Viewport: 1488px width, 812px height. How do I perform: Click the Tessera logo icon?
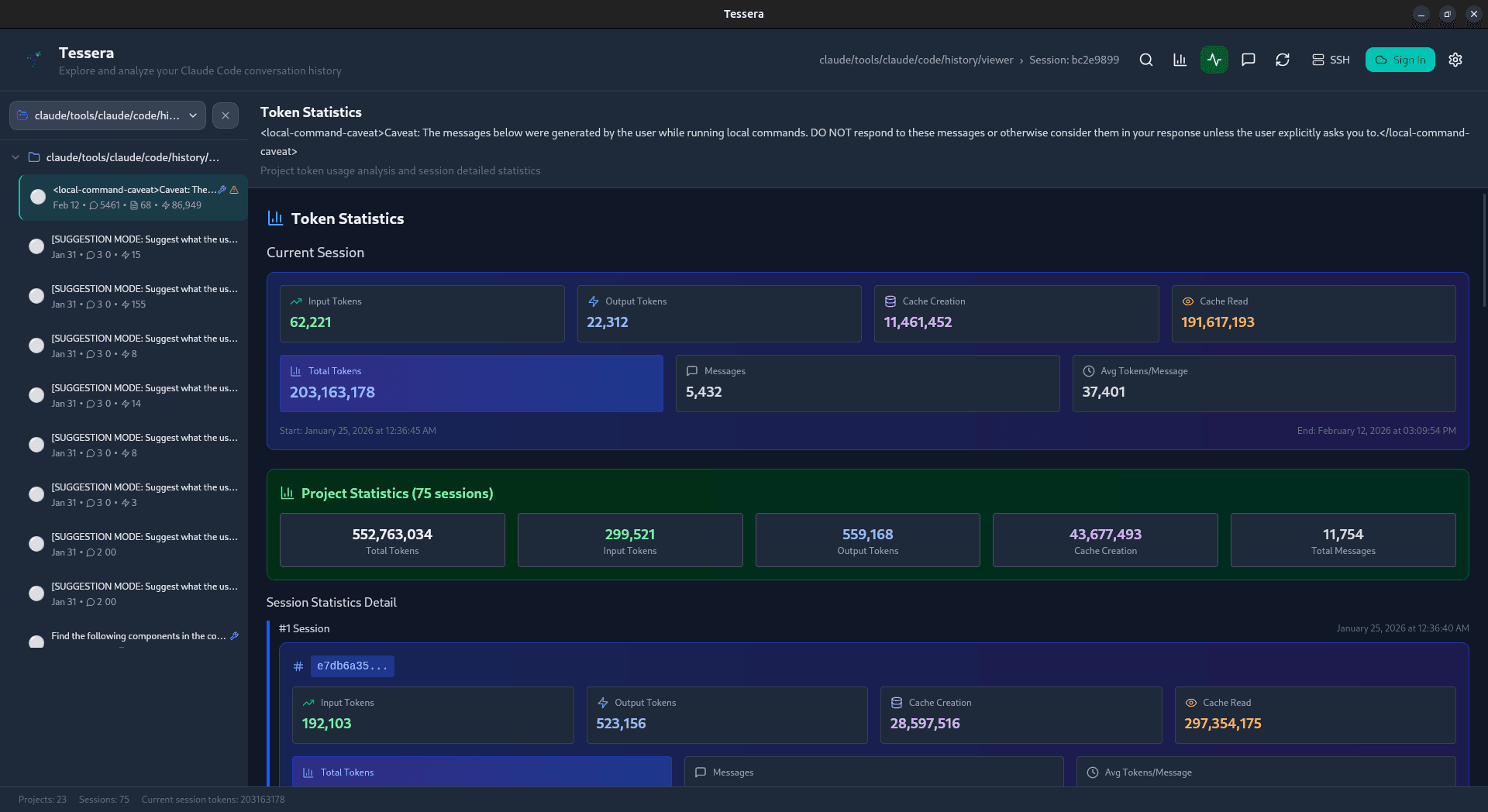pos(34,57)
